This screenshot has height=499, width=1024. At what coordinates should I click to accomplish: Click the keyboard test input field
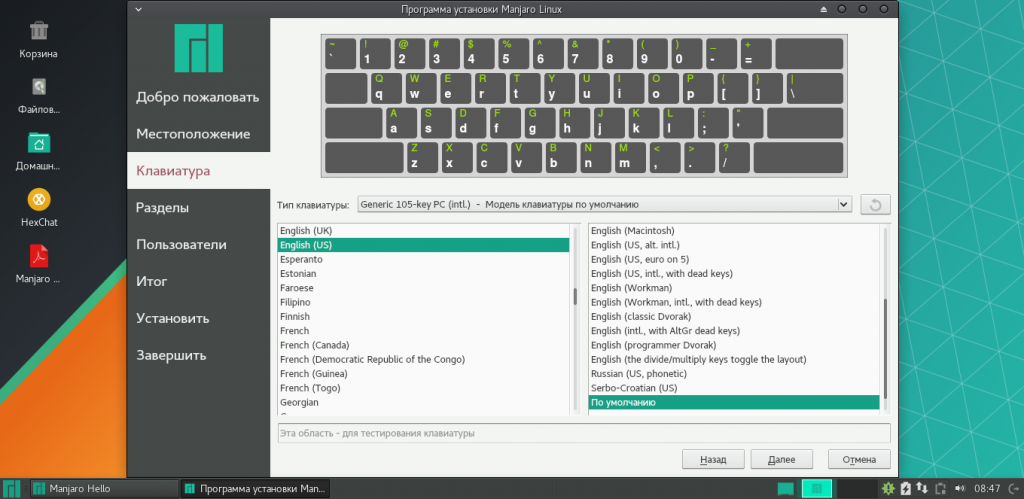[x=583, y=433]
